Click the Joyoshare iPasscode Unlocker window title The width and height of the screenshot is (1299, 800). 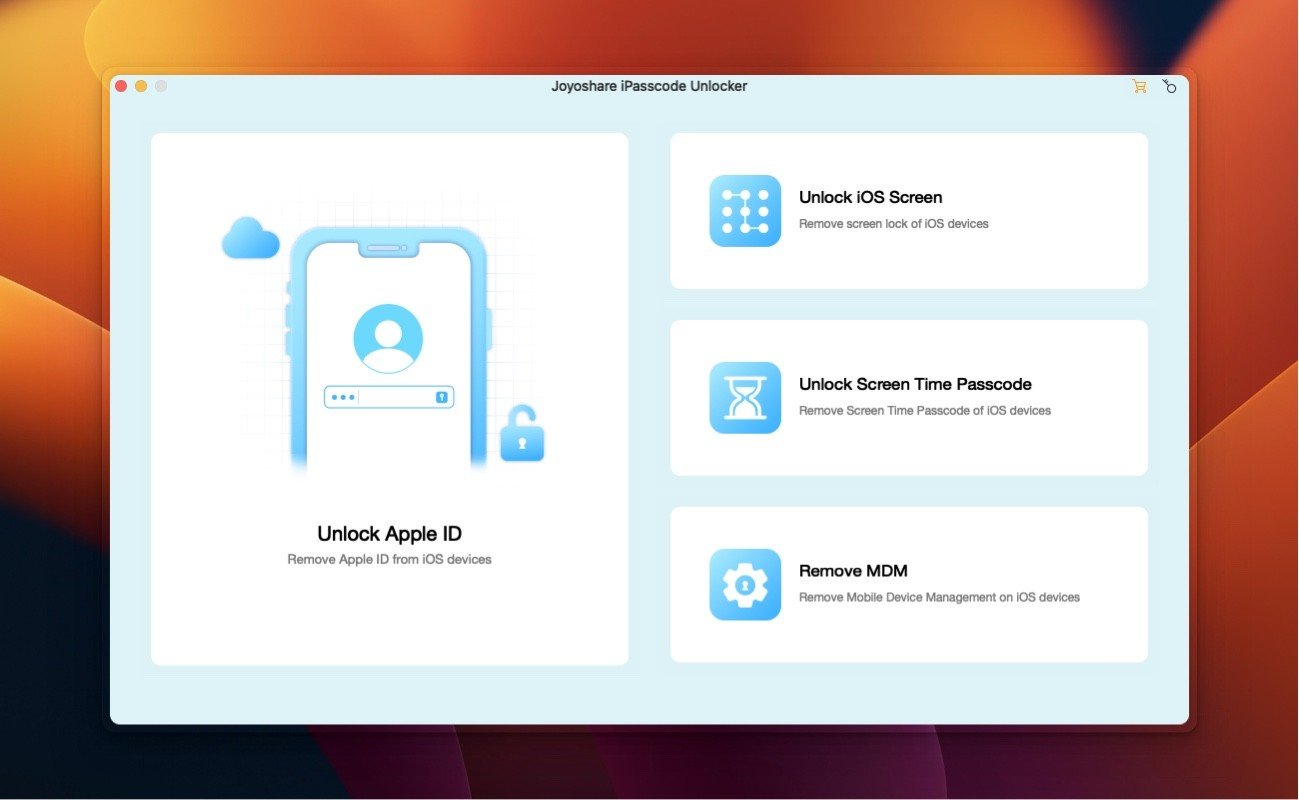[649, 86]
